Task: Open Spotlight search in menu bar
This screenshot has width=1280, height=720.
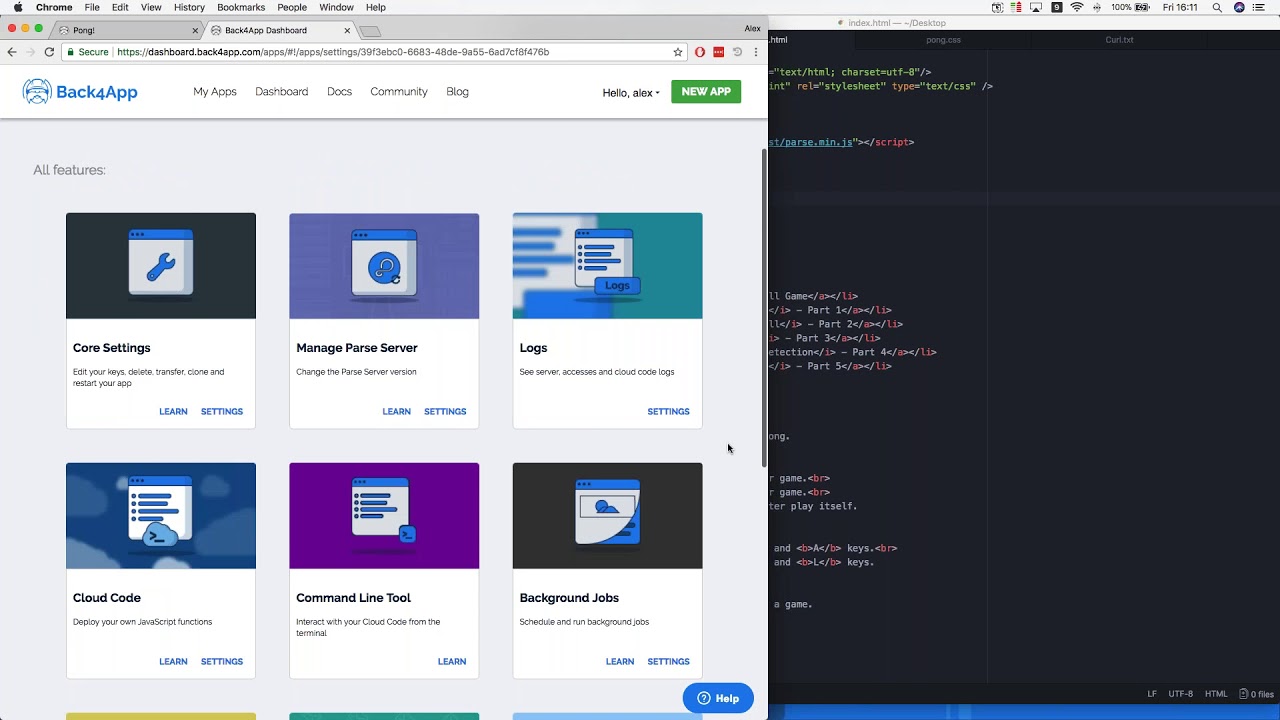Action: tap(1217, 7)
